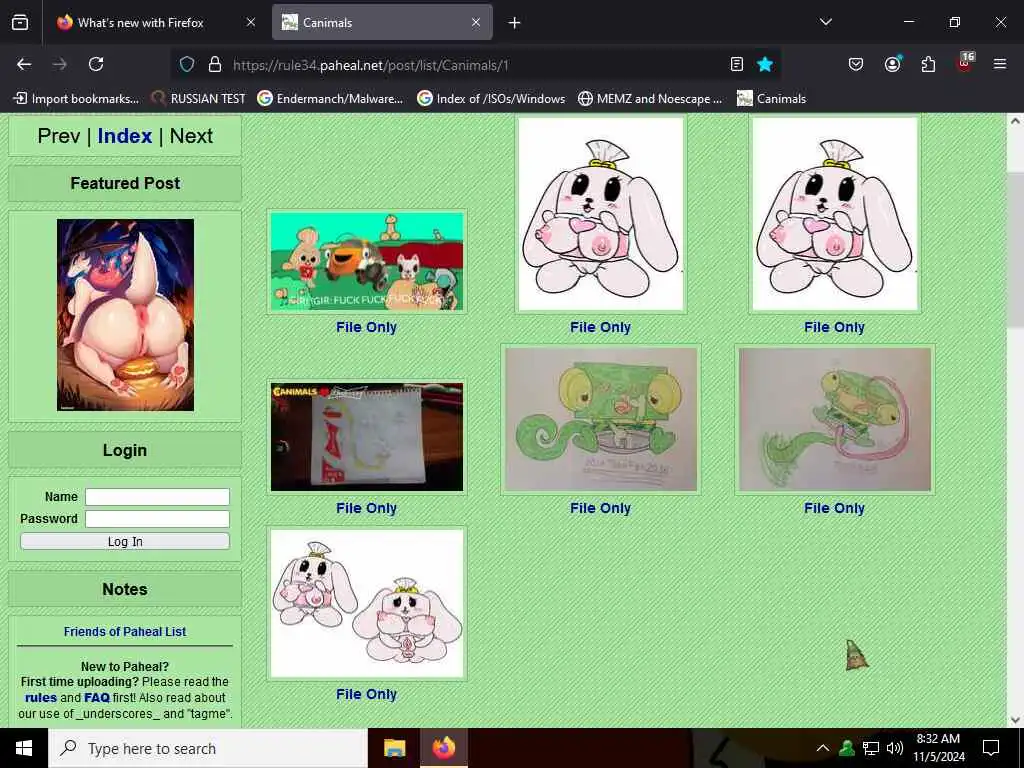
Task: Click the Next page text
Action: pos(191,136)
